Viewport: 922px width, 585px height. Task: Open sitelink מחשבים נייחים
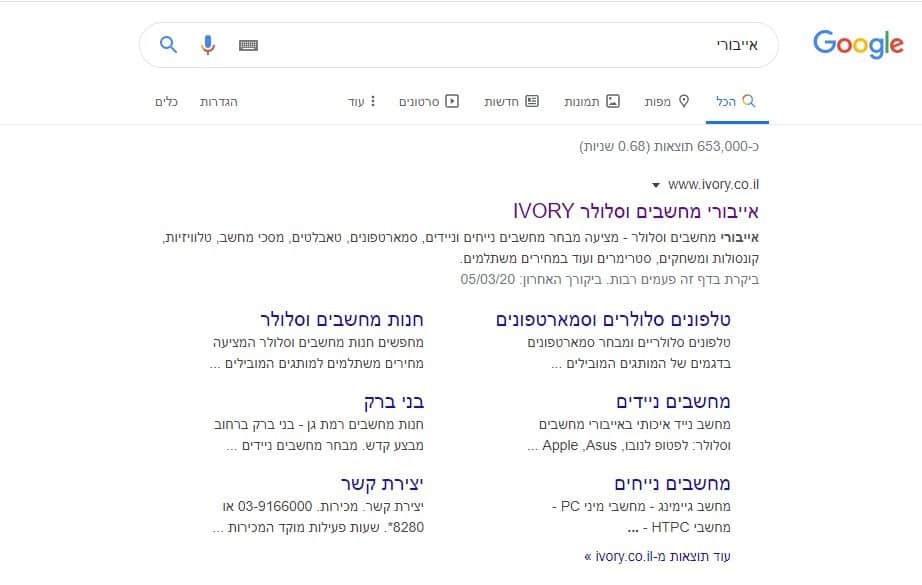click(x=672, y=483)
